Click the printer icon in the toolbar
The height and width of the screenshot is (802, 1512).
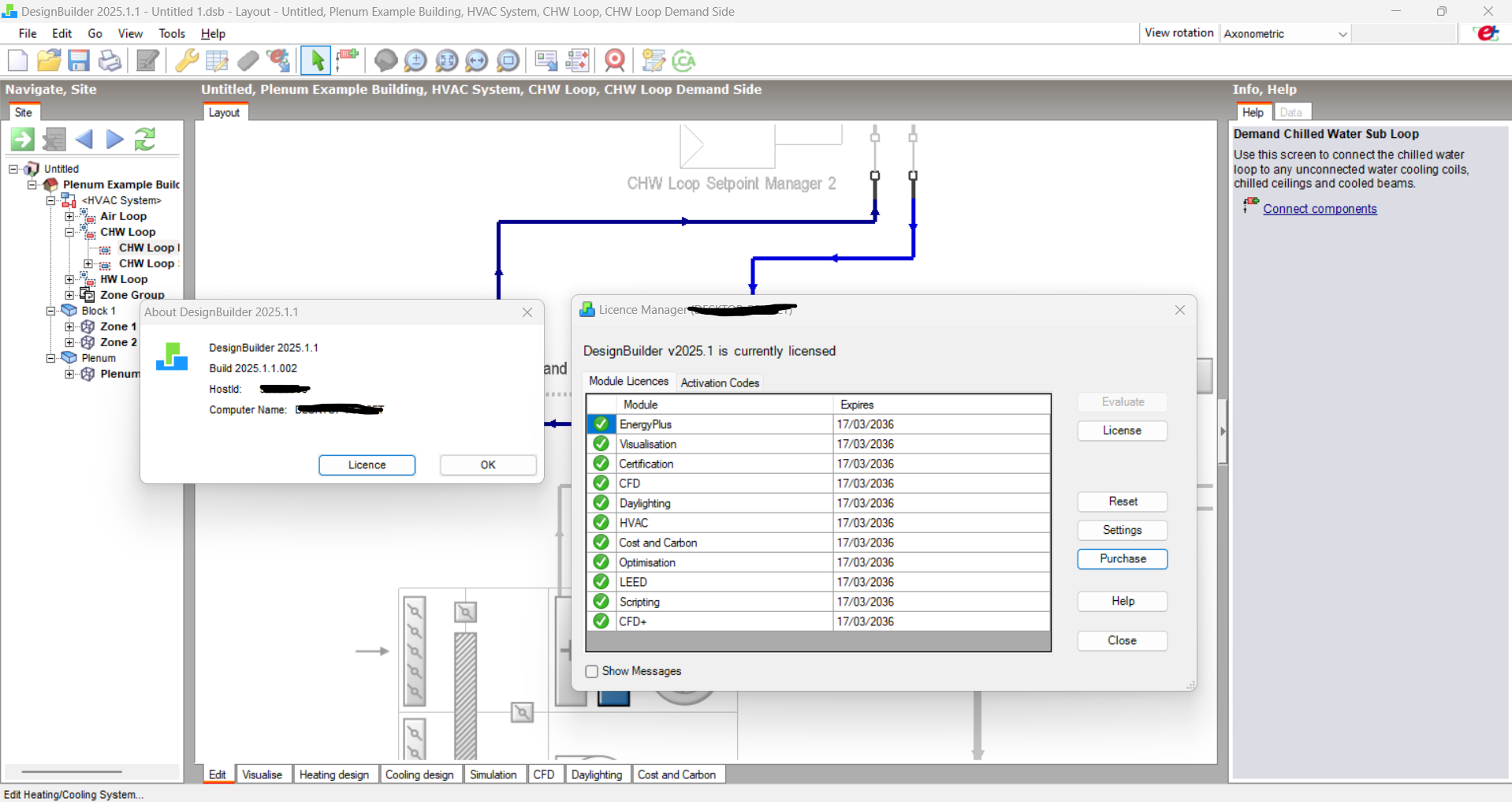(x=110, y=61)
